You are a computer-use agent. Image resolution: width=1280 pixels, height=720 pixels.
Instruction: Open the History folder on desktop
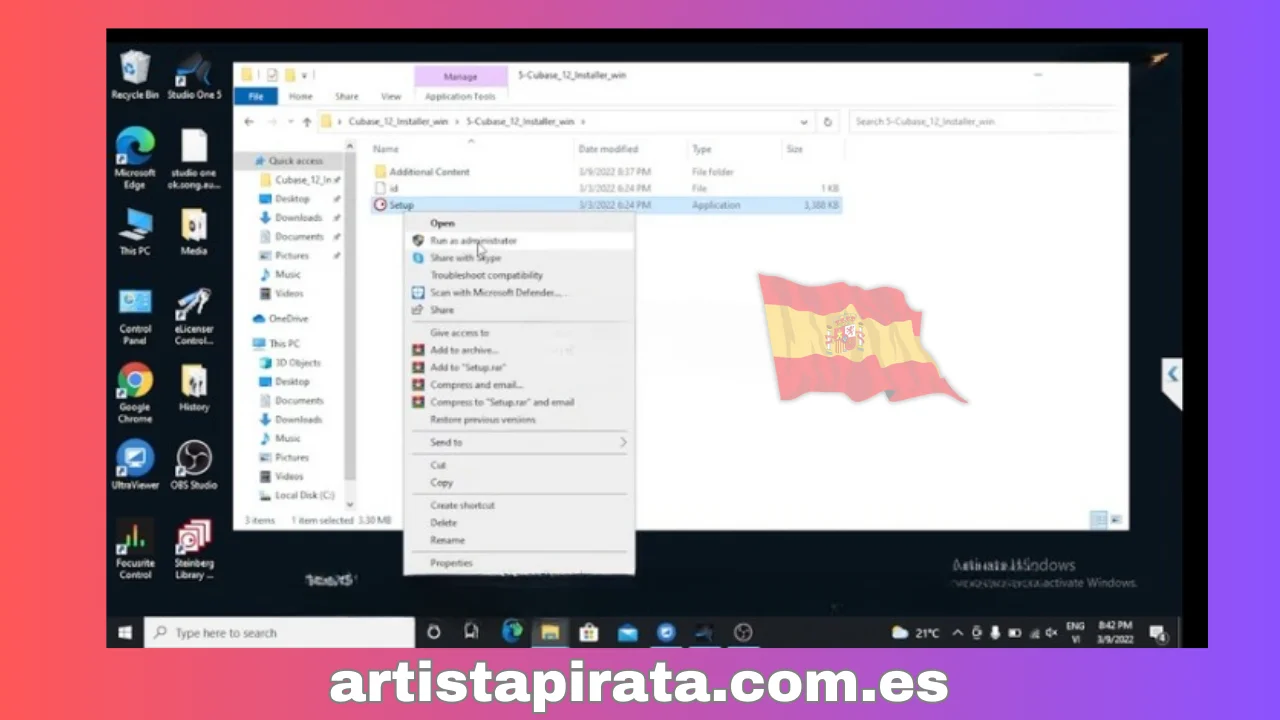pos(193,388)
